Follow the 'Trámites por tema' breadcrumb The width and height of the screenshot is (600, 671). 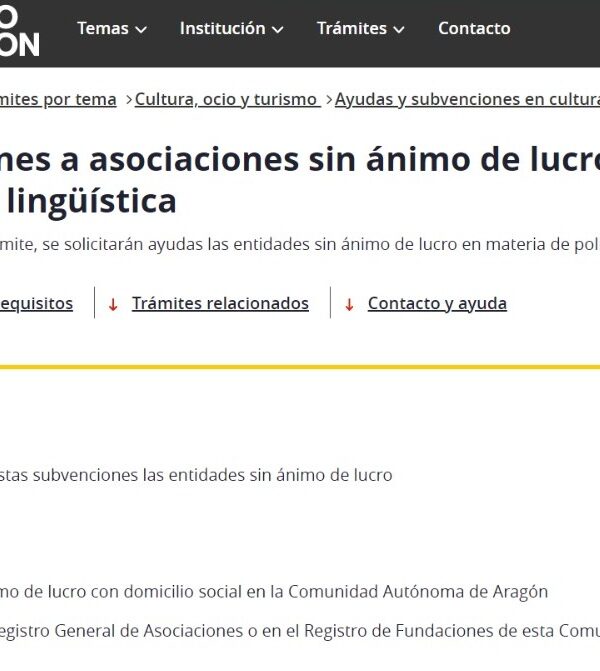(58, 99)
